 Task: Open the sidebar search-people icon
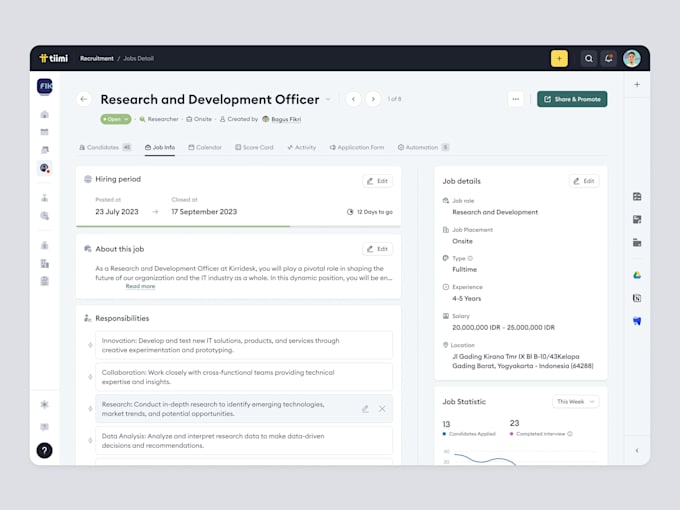point(45,216)
